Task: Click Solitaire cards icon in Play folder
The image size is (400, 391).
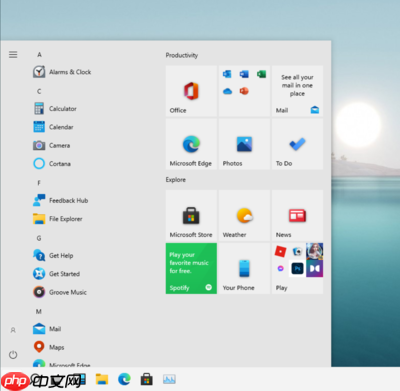Action: pyautogui.click(x=297, y=251)
